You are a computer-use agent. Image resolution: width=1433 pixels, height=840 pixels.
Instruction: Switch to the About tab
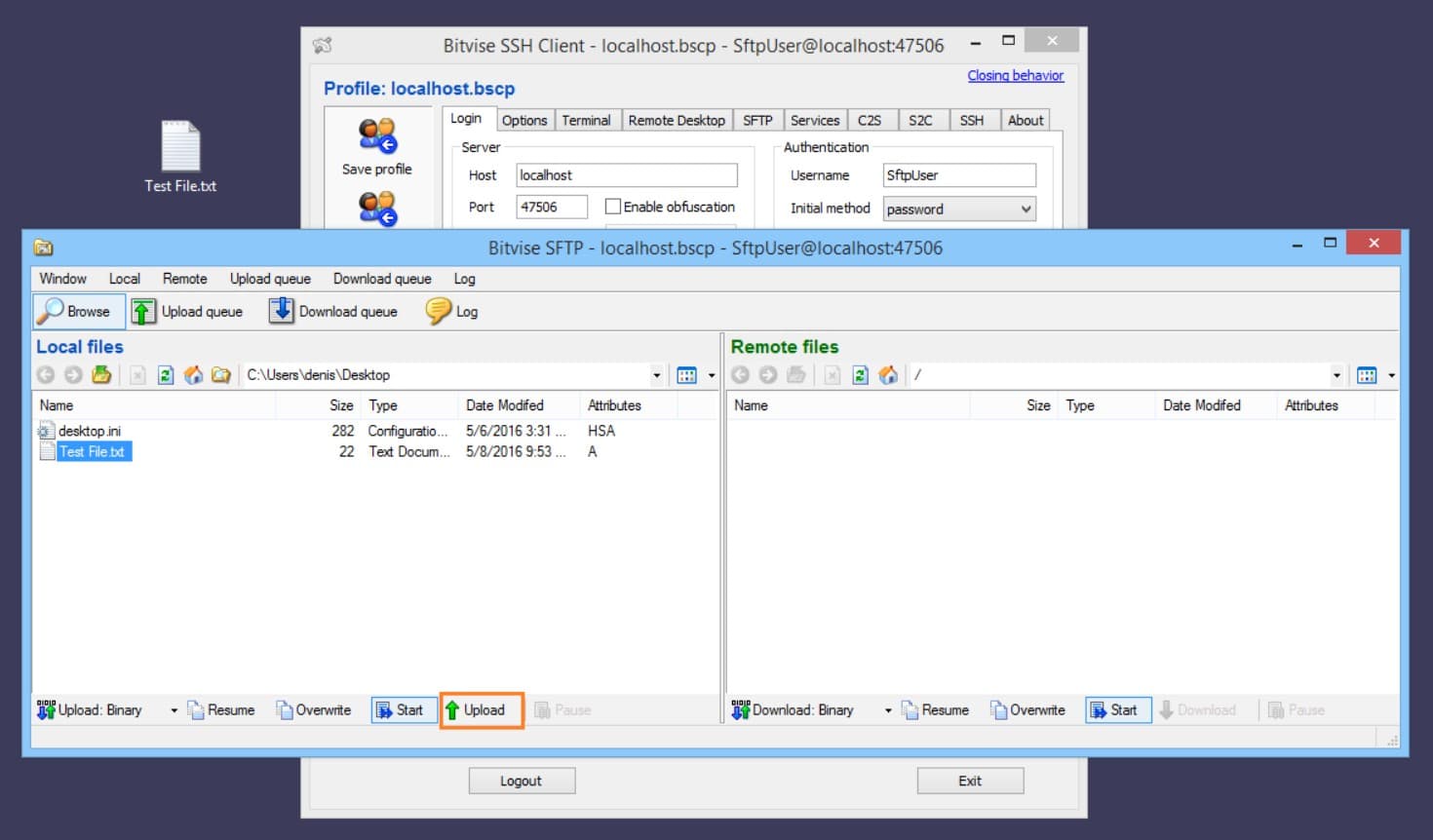coord(1026,120)
